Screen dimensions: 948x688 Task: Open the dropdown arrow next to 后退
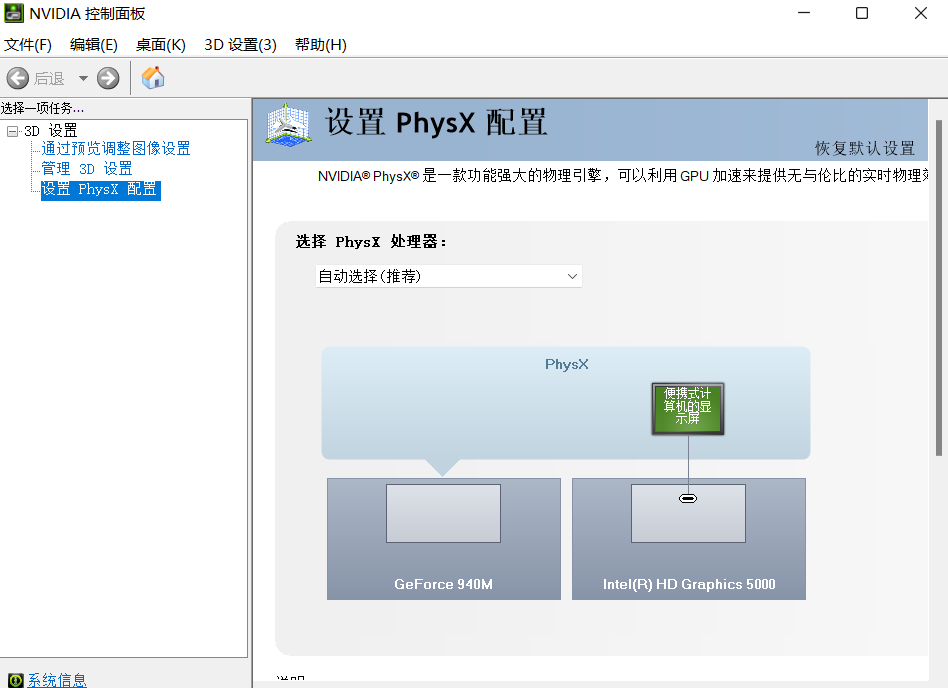pyautogui.click(x=82, y=77)
